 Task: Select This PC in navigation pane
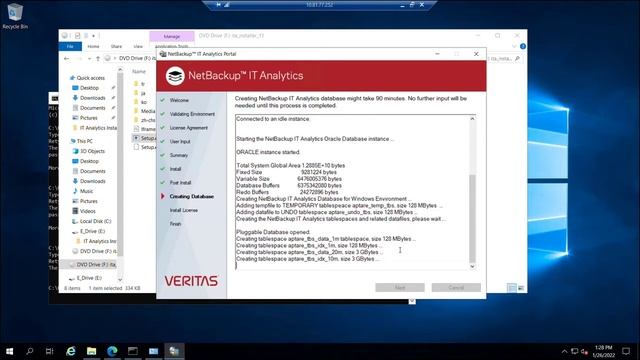84,141
